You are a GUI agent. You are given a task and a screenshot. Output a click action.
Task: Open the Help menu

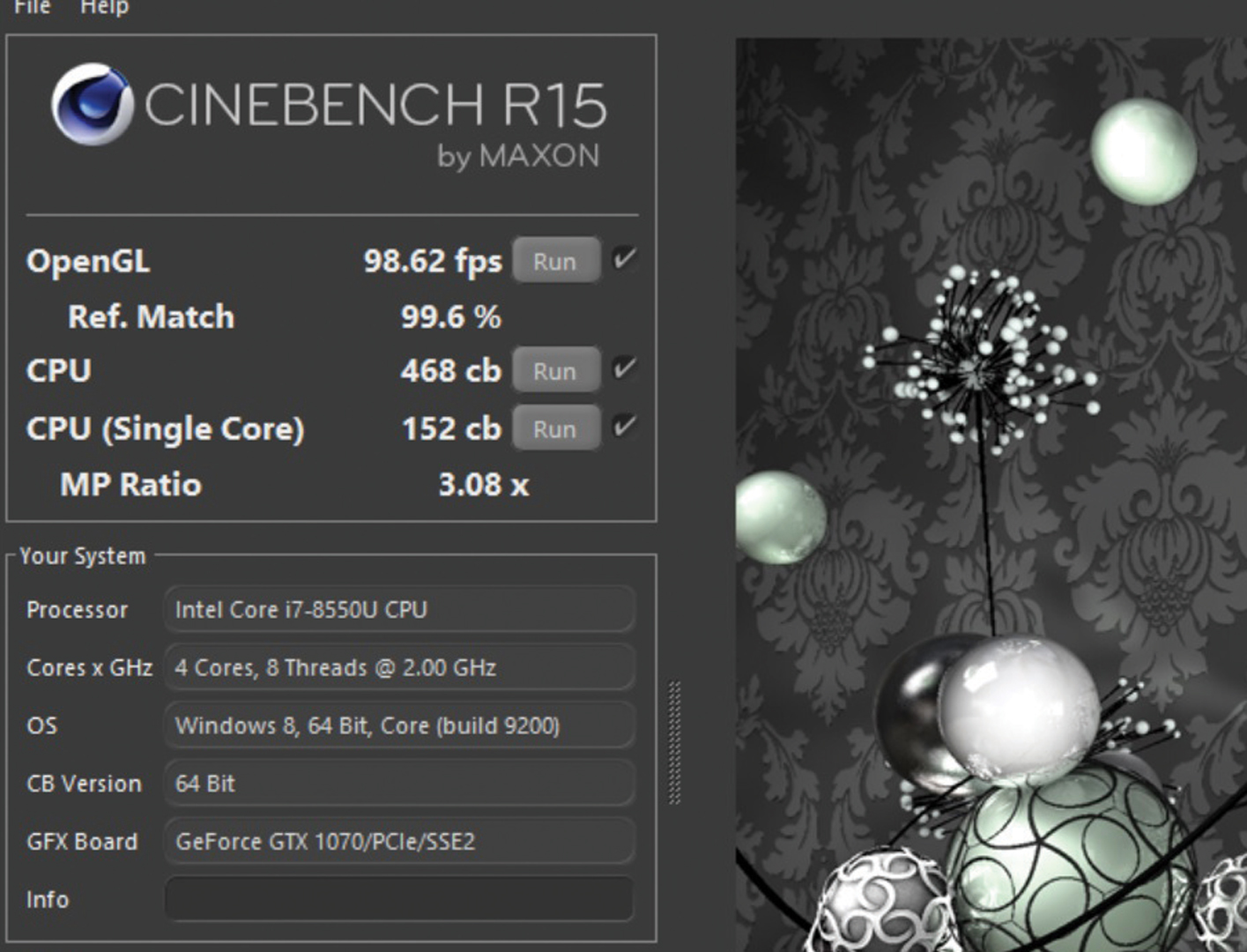point(104,7)
